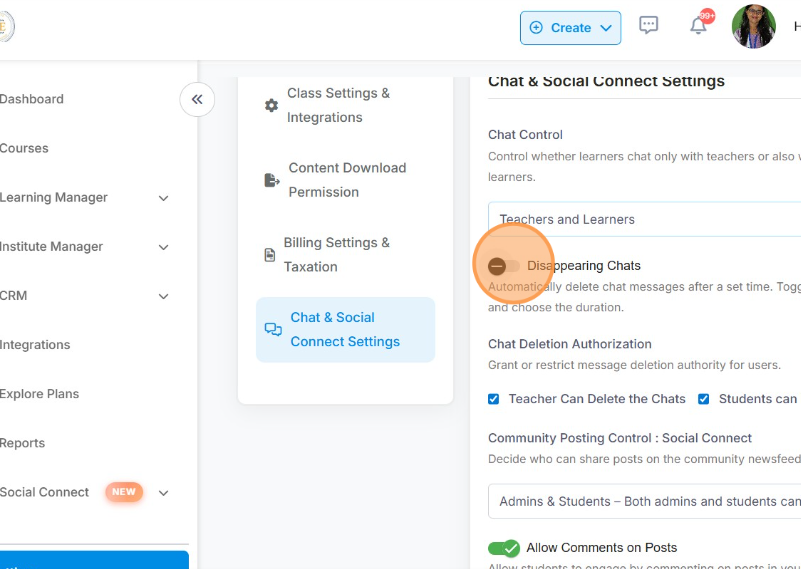Viewport: 801px width, 569px height.
Task: Open the notifications bell icon
Action: [699, 27]
